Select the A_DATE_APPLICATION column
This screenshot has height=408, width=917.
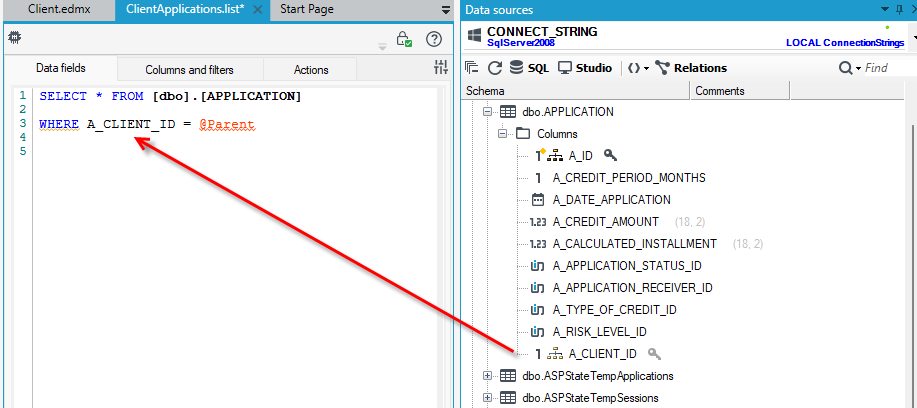click(x=611, y=200)
